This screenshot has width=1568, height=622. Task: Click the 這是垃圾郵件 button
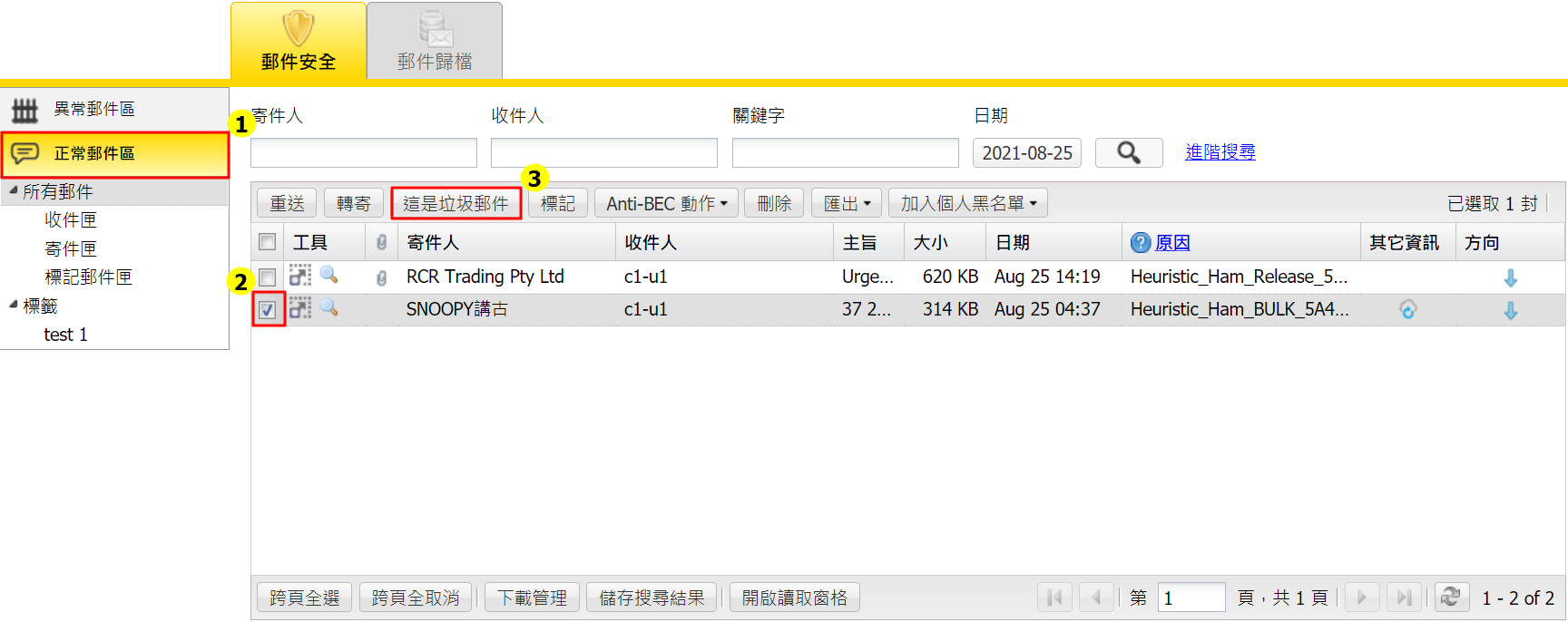pyautogui.click(x=456, y=203)
